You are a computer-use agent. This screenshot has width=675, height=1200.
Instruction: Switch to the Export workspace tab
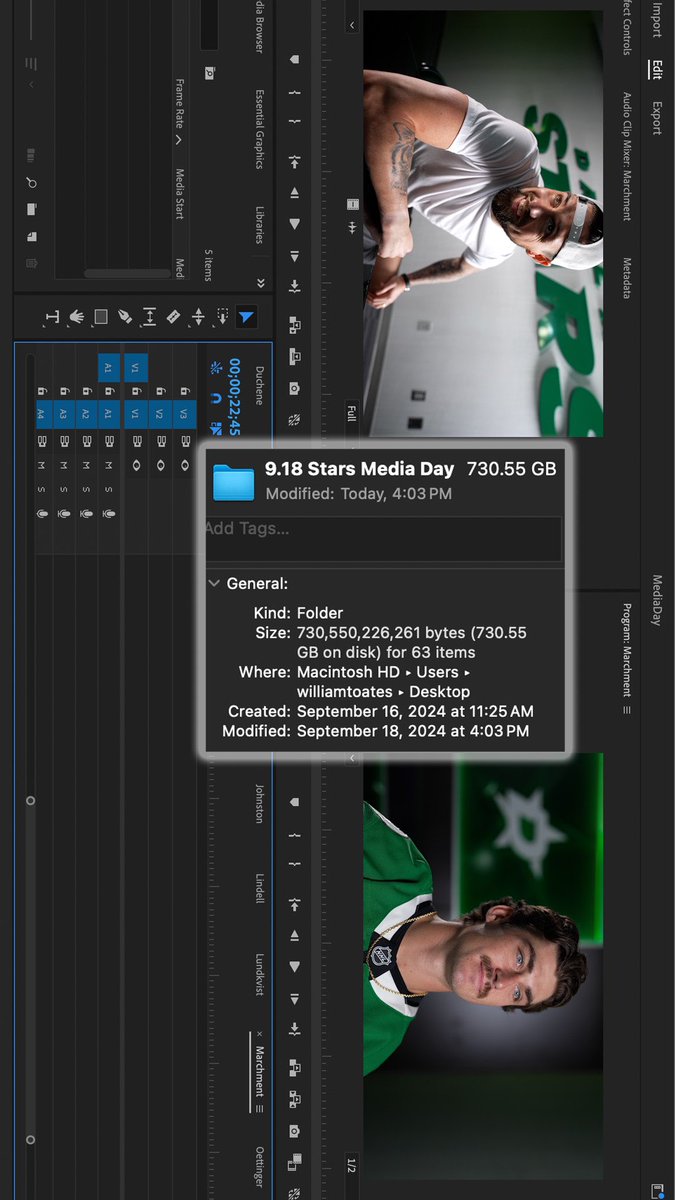(x=657, y=117)
